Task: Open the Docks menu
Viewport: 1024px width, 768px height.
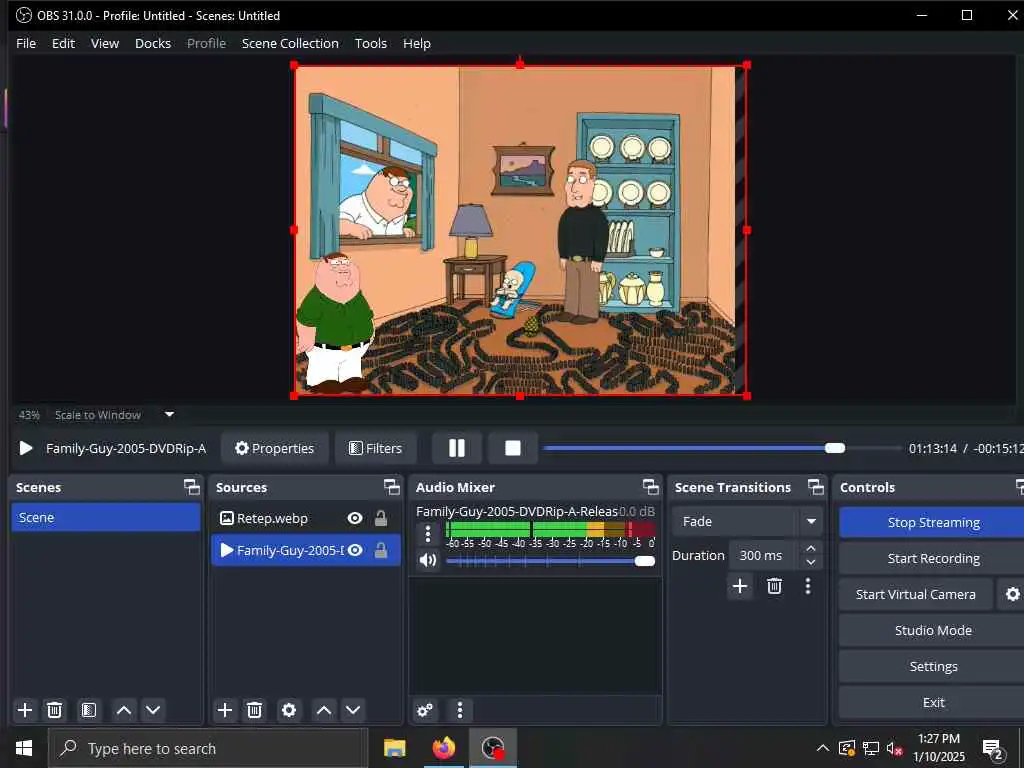Action: (x=153, y=43)
